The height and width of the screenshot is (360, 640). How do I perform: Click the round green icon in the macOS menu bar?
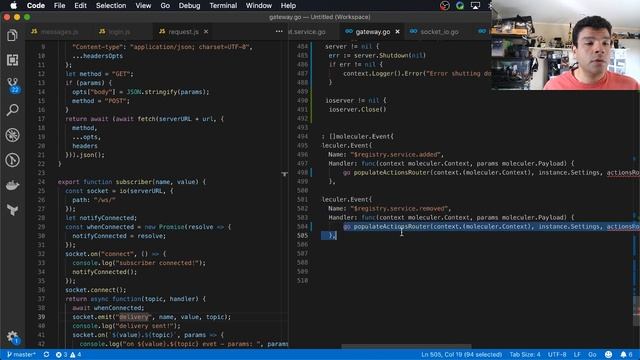coord(460,6)
